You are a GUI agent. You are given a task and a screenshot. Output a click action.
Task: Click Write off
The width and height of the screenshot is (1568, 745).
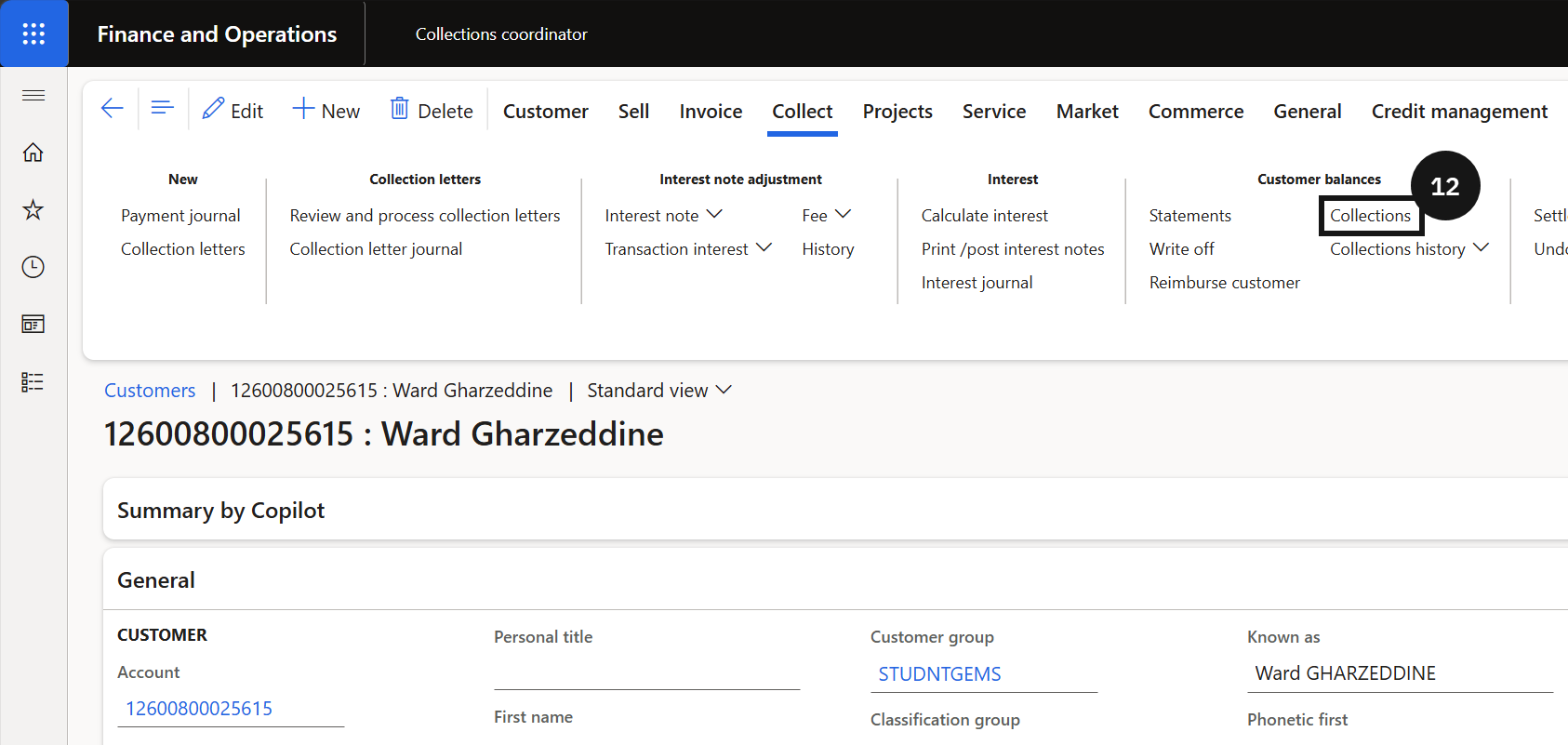click(1182, 249)
